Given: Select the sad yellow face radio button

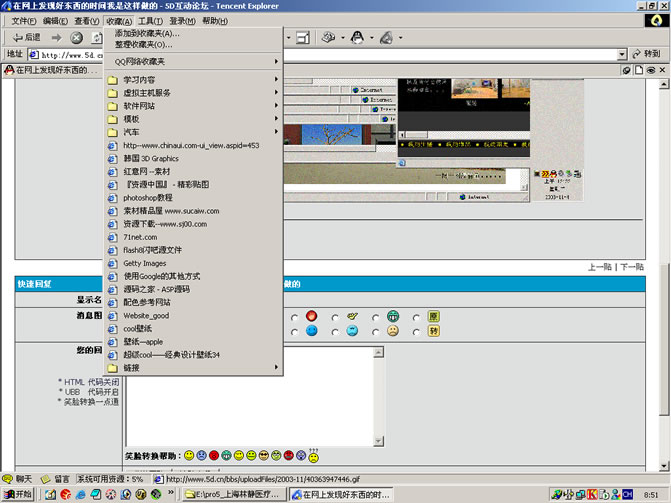Looking at the screenshot, I should (x=375, y=332).
